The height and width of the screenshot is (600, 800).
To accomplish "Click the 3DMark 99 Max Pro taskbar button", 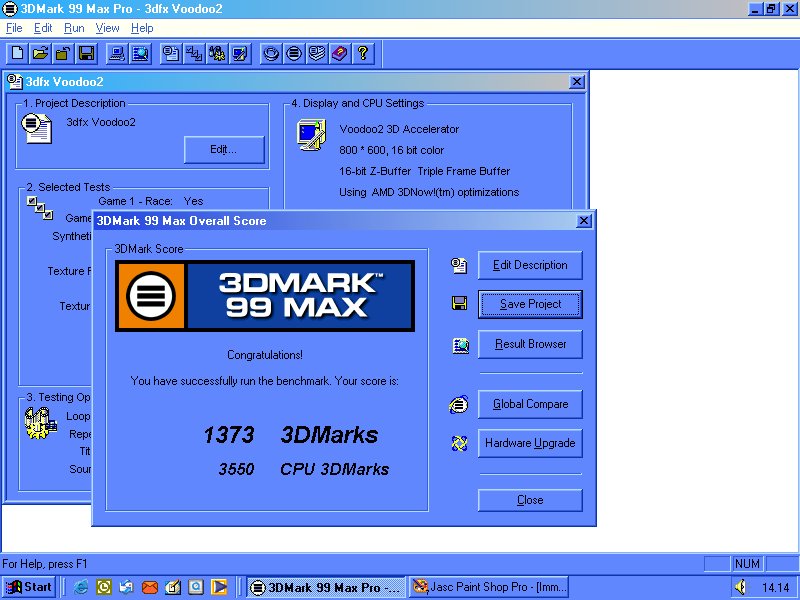I will pyautogui.click(x=326, y=587).
